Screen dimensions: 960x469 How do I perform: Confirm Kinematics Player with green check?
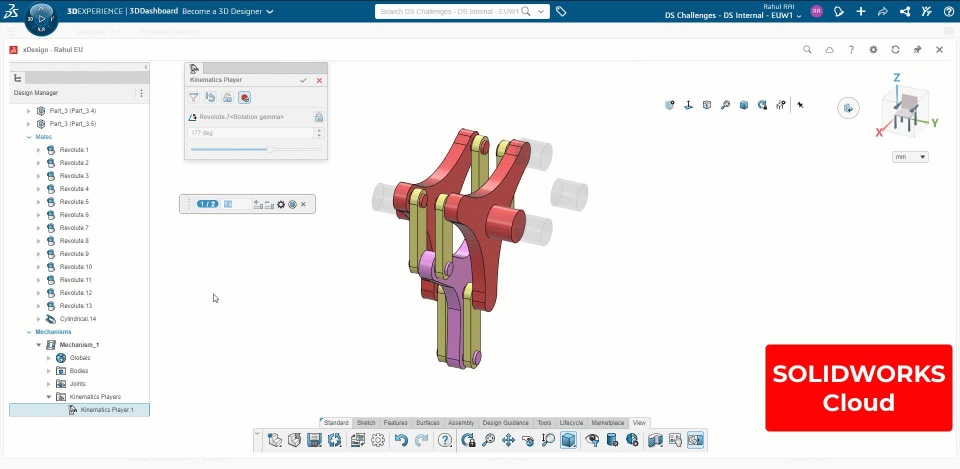[303, 80]
